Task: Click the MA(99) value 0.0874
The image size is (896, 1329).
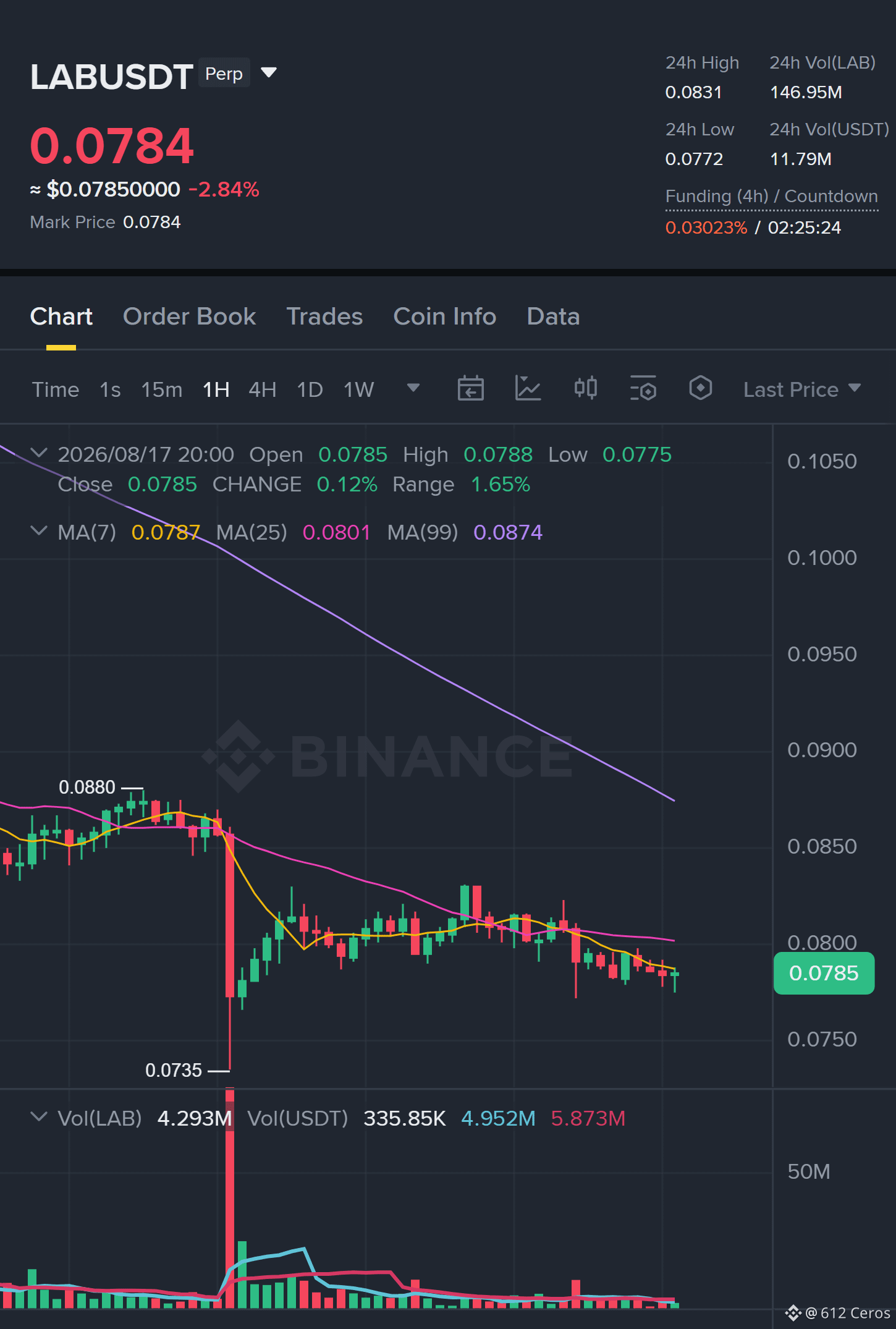Action: click(x=508, y=532)
